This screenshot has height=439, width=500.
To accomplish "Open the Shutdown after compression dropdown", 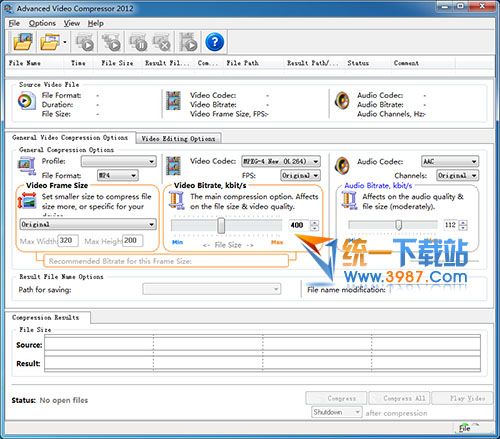I will pos(337,412).
